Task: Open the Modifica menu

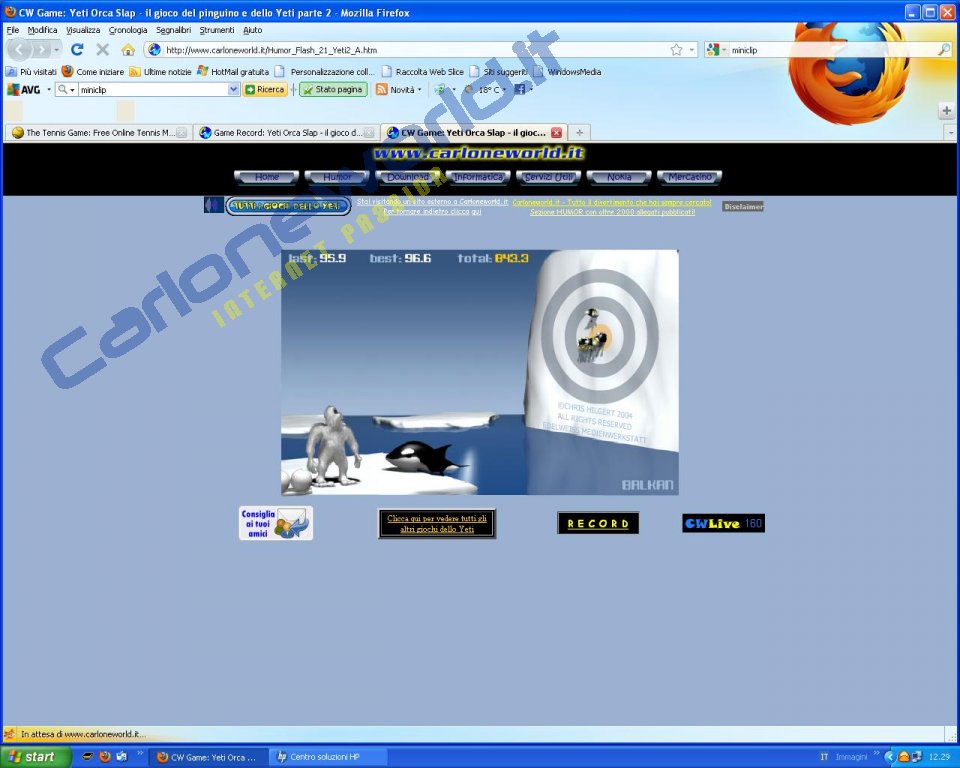Action: click(x=42, y=29)
